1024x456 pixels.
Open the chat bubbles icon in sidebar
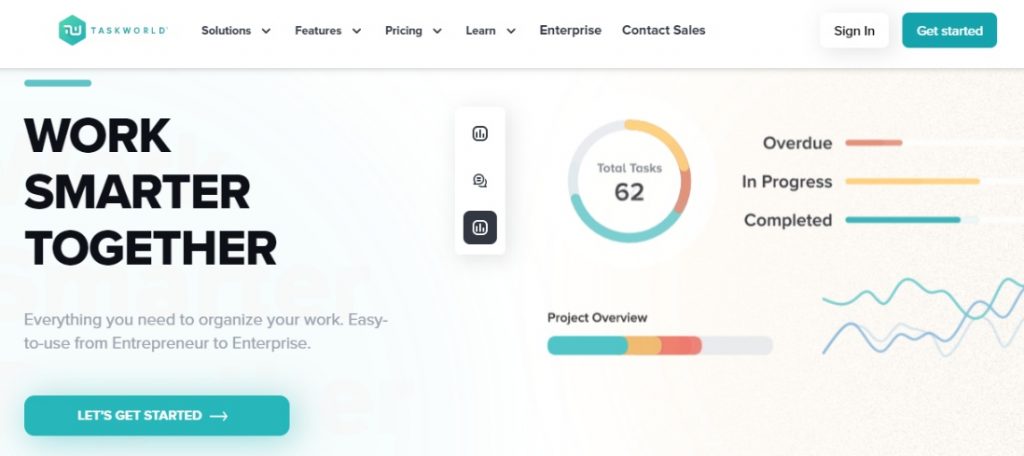480,181
